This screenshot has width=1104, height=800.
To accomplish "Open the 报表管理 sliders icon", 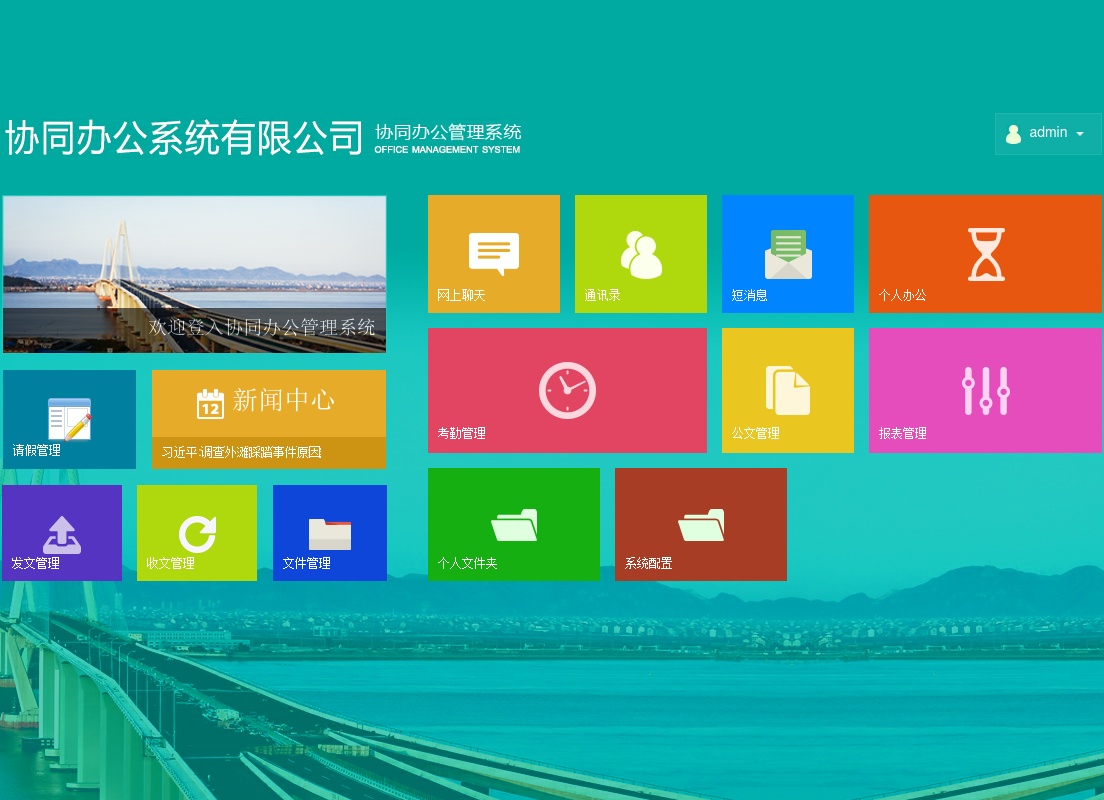I will click(x=985, y=390).
